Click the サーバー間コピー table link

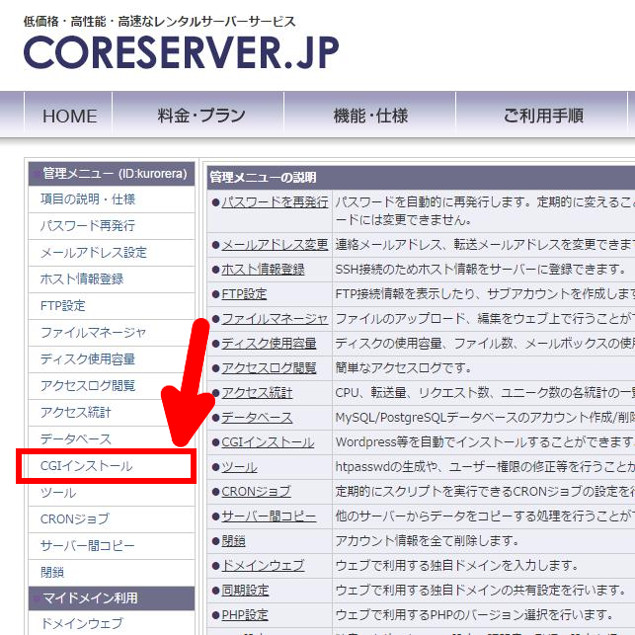coord(269,516)
